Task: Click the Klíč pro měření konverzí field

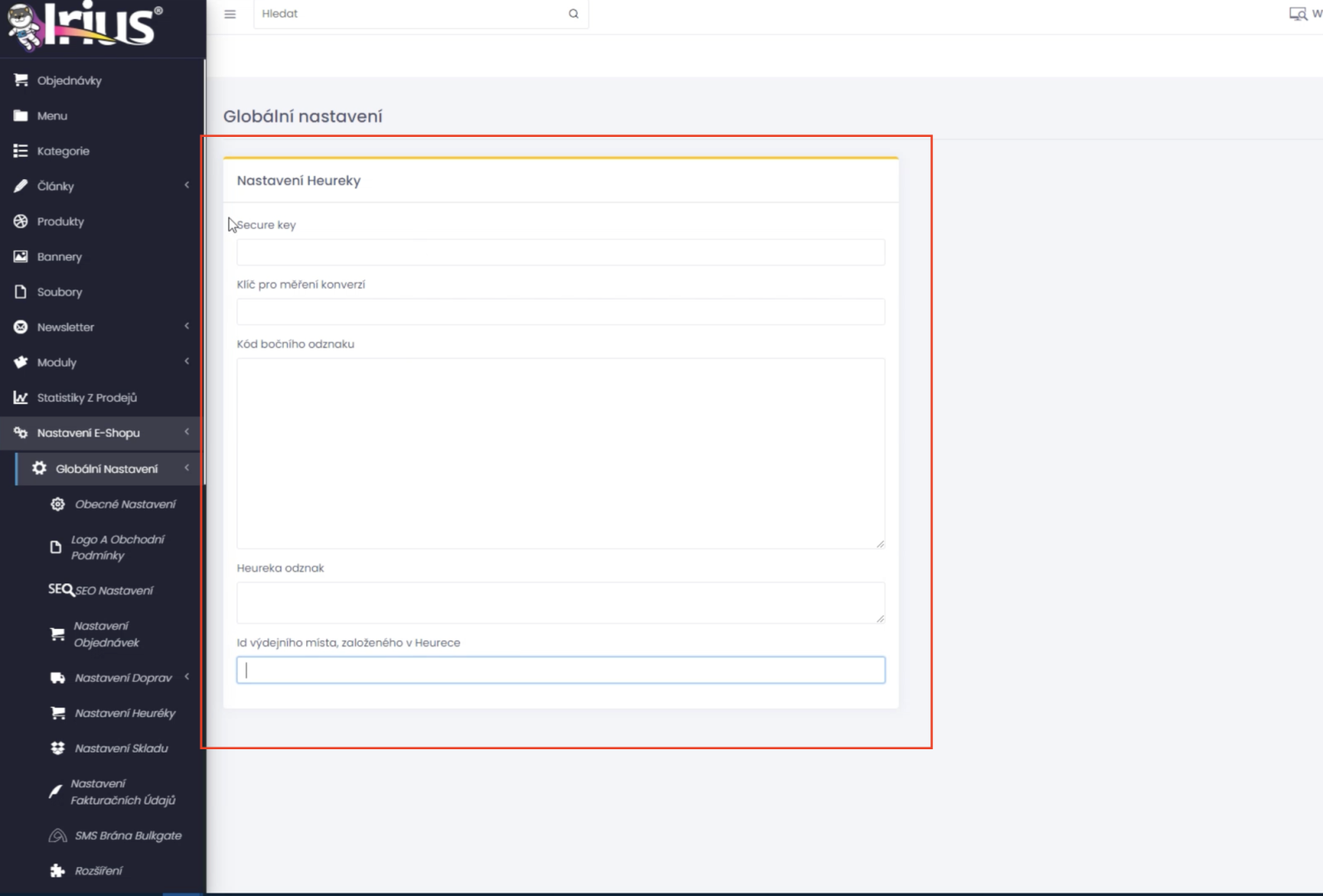Action: 560,312
